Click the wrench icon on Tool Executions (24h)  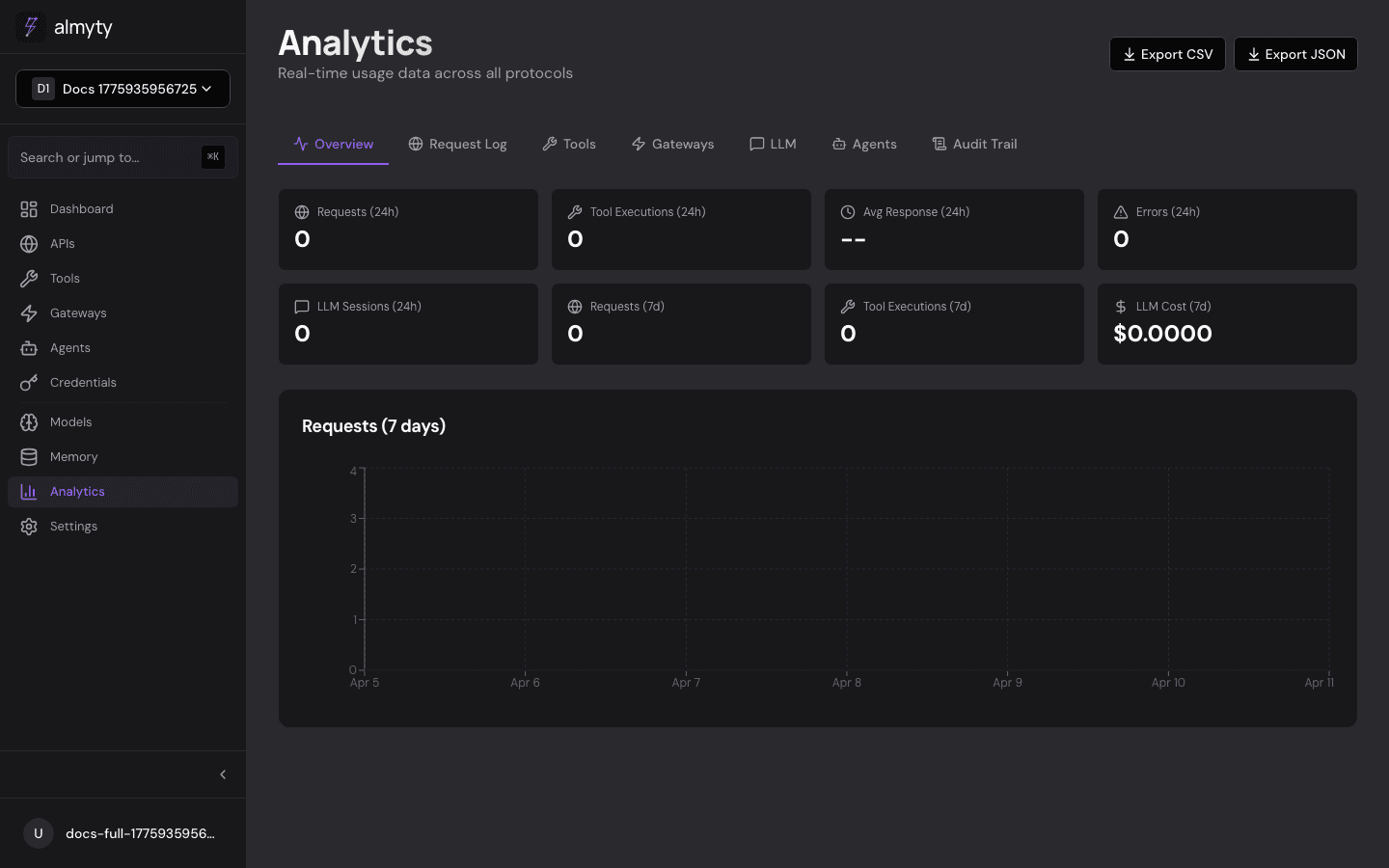tap(575, 212)
